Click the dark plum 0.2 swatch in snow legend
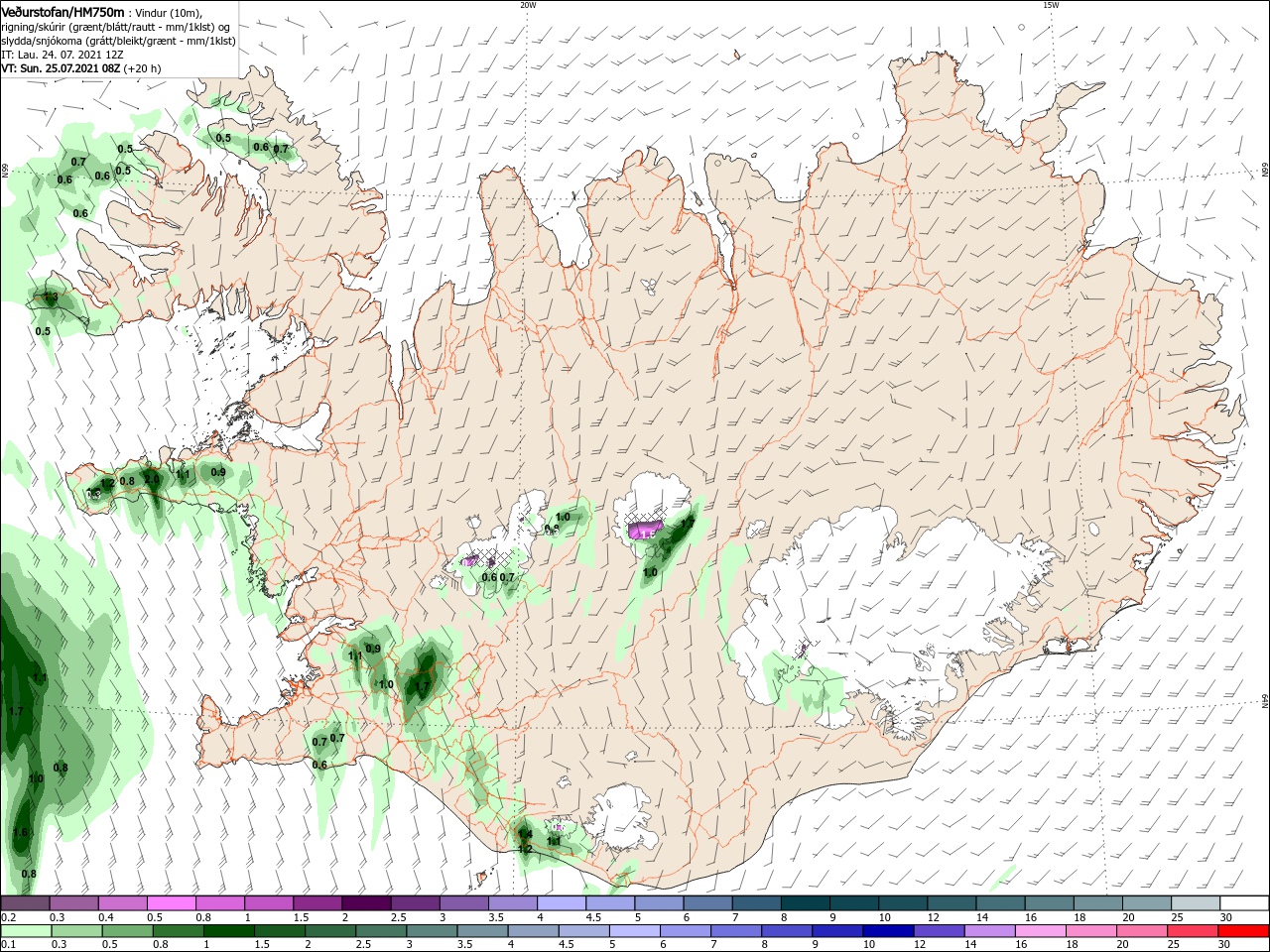Viewport: 1270px width, 952px height. tap(25, 903)
